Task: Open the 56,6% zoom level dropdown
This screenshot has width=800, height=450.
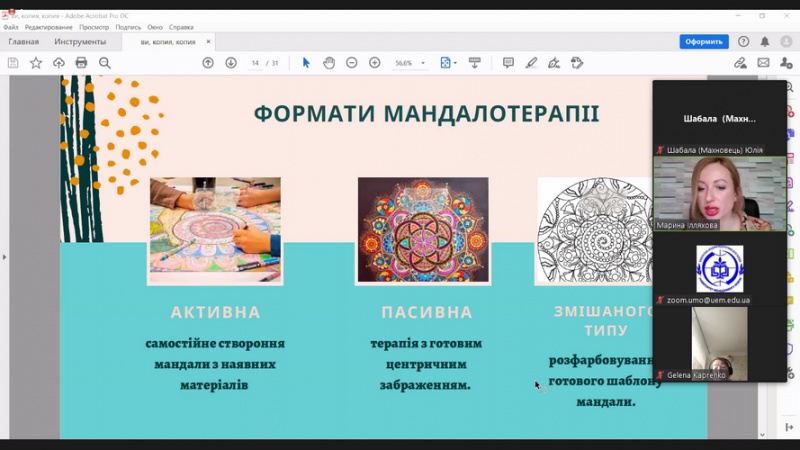Action: pyautogui.click(x=409, y=63)
